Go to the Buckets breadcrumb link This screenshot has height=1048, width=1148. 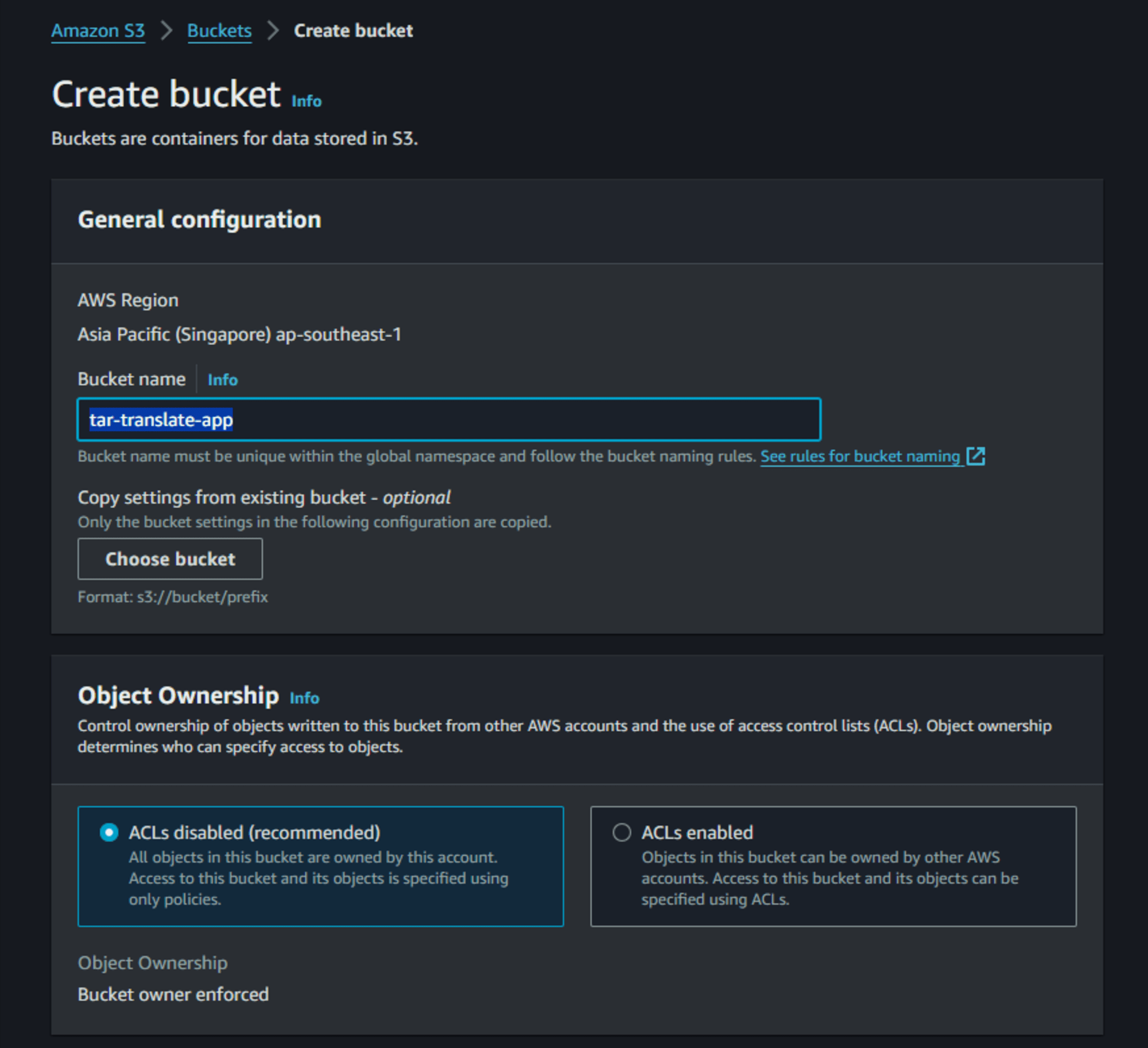point(219,30)
